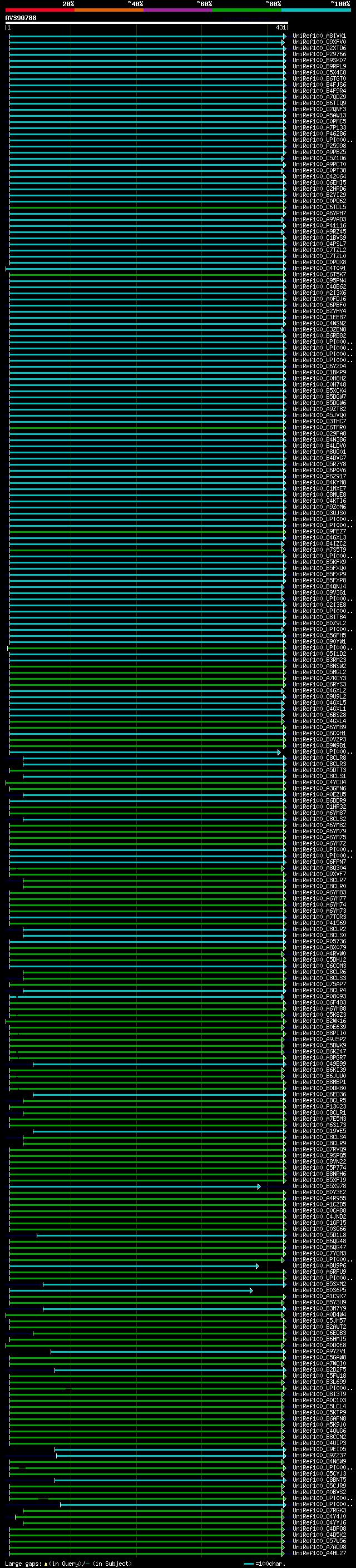
Task: Open the UniRef100_Q42064 hit label
Action: pyautogui.click(x=319, y=176)
